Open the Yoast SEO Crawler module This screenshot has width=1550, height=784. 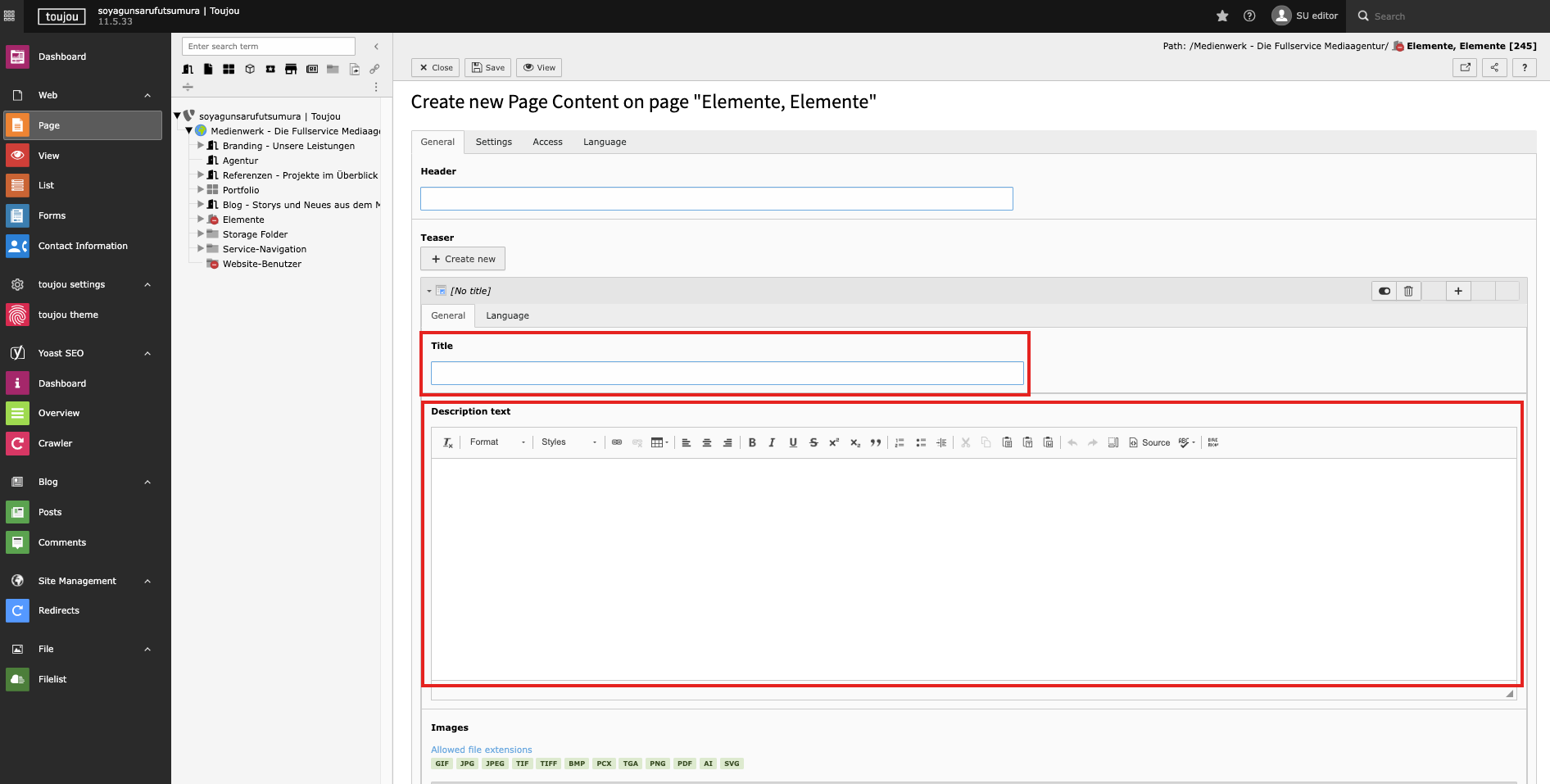click(x=55, y=443)
